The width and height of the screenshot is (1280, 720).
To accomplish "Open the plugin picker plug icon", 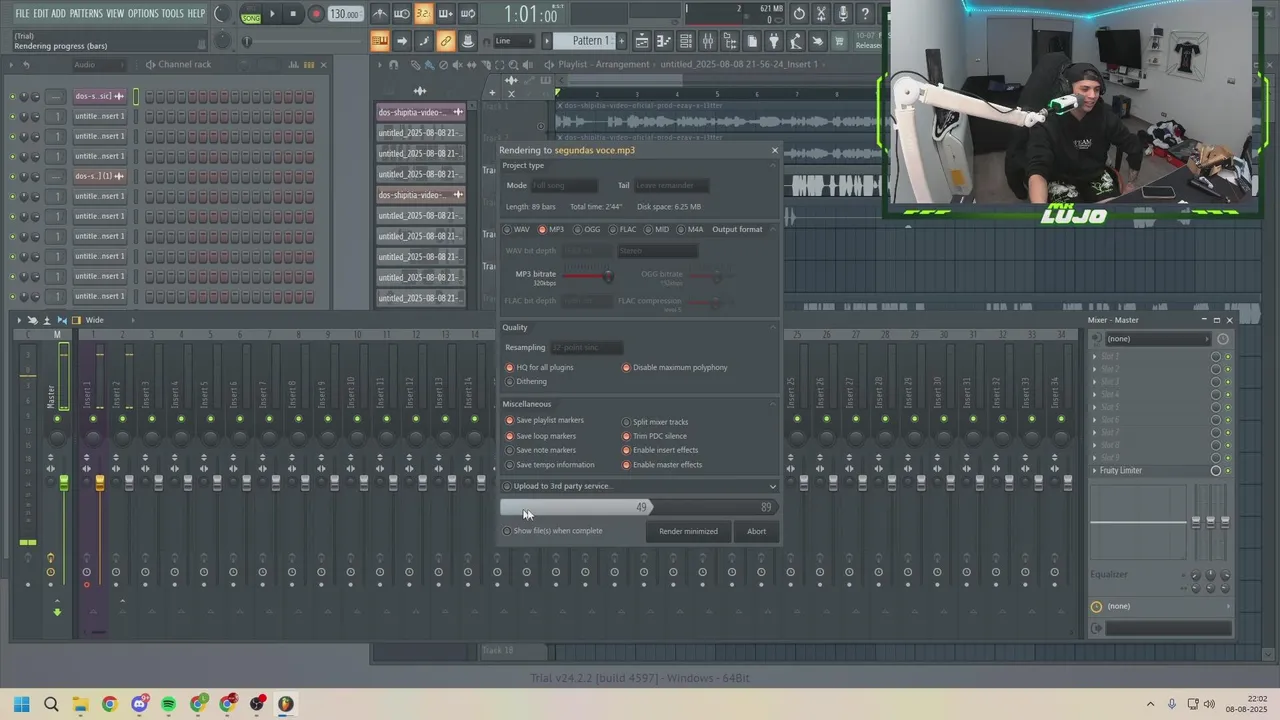I will tap(774, 41).
